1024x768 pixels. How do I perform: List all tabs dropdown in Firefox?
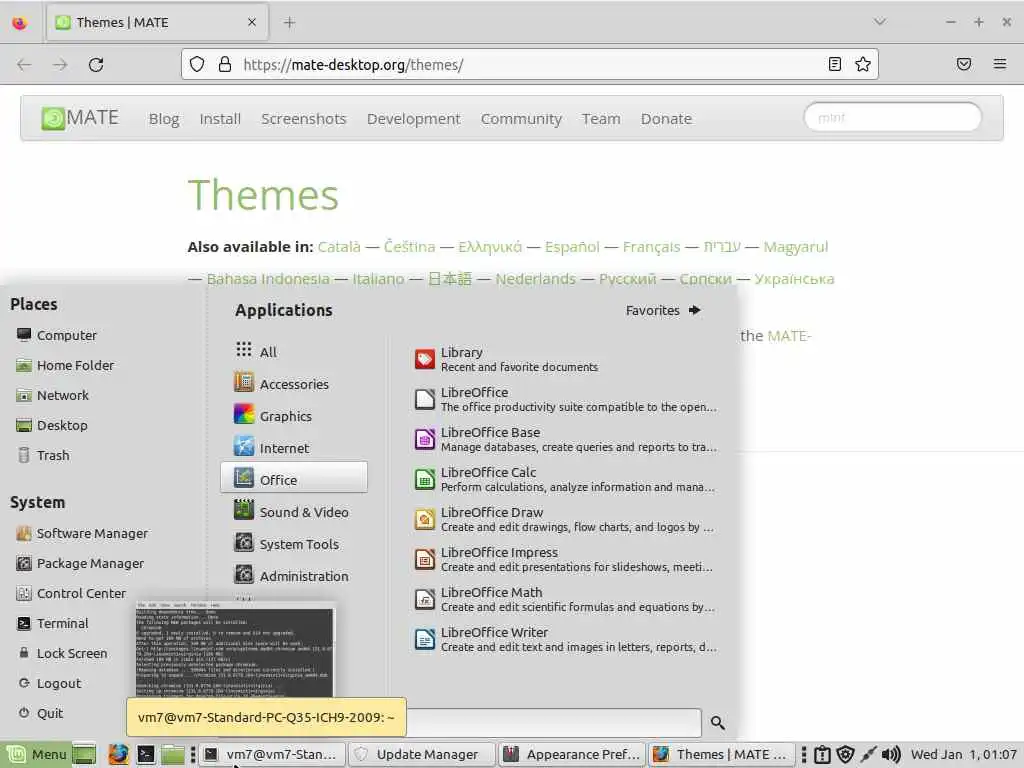click(880, 22)
